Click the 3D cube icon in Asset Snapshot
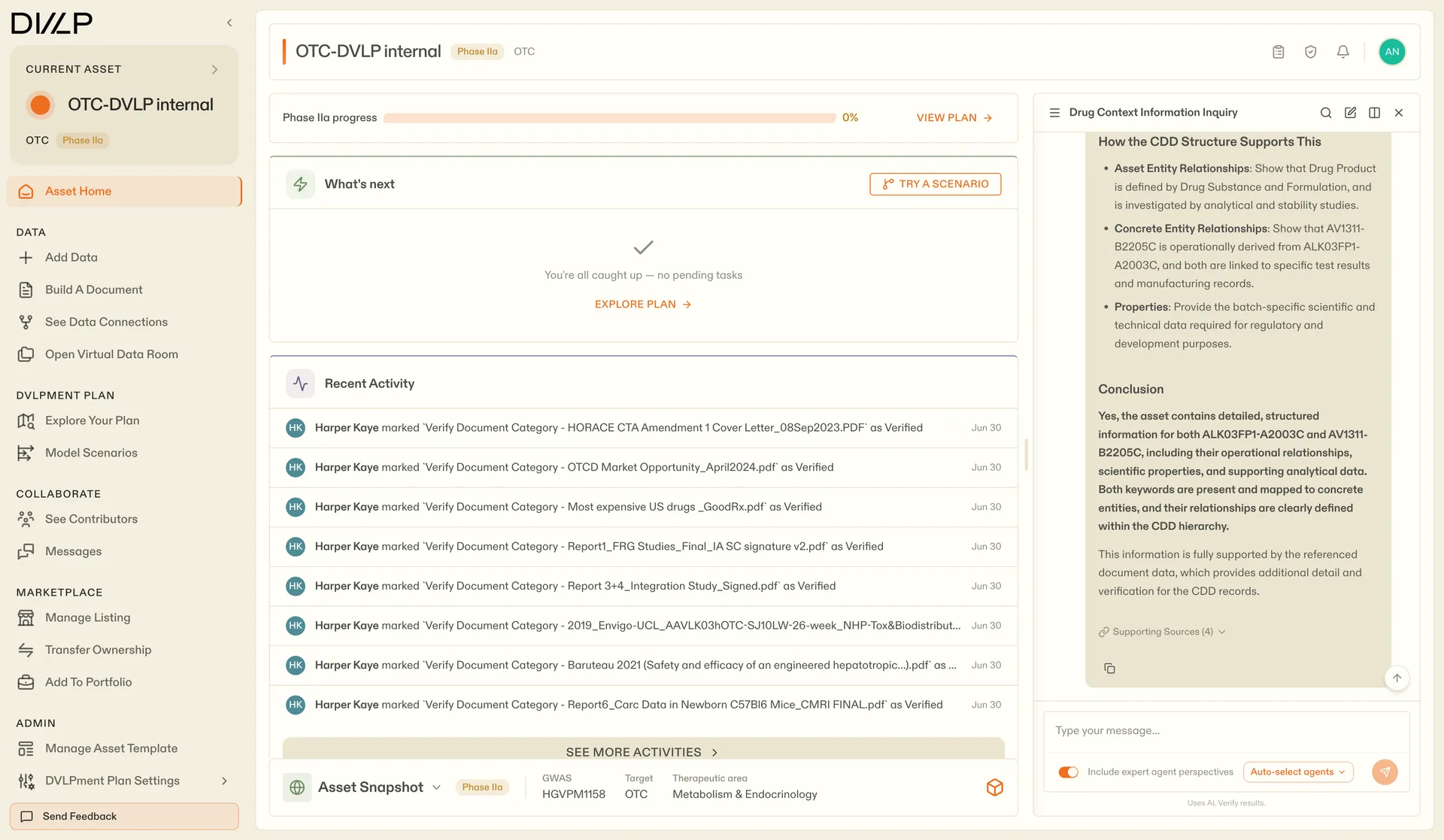The image size is (1444, 840). pos(994,787)
